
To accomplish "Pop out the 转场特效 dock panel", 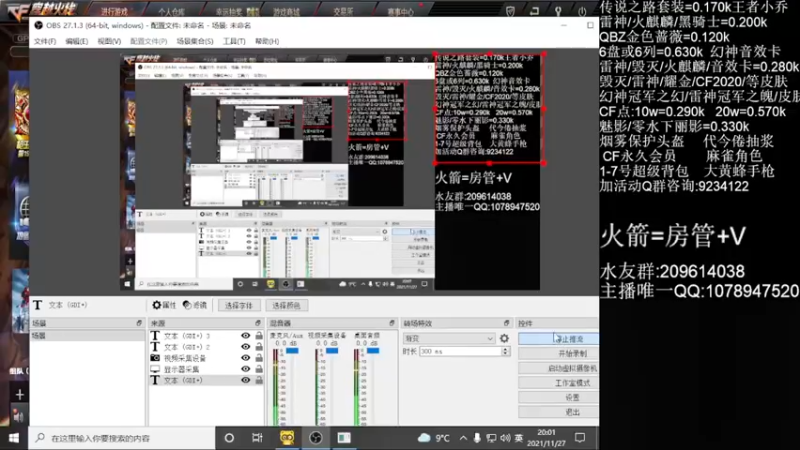I will (x=507, y=323).
